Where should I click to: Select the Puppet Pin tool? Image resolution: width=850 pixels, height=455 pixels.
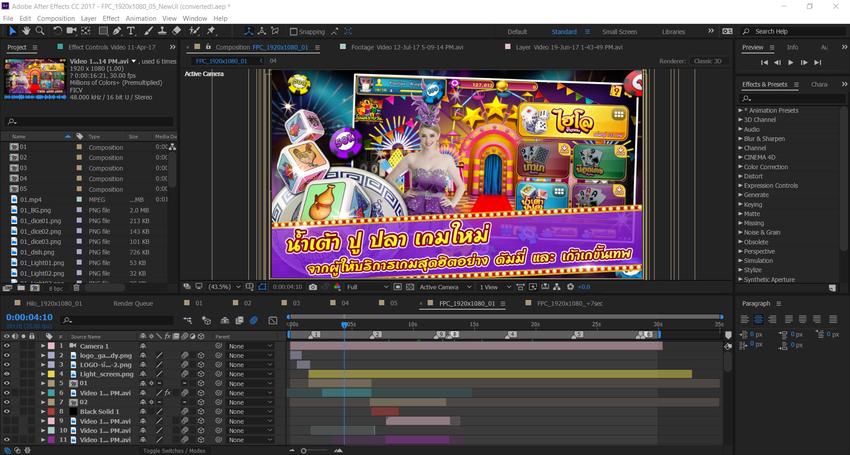point(211,31)
